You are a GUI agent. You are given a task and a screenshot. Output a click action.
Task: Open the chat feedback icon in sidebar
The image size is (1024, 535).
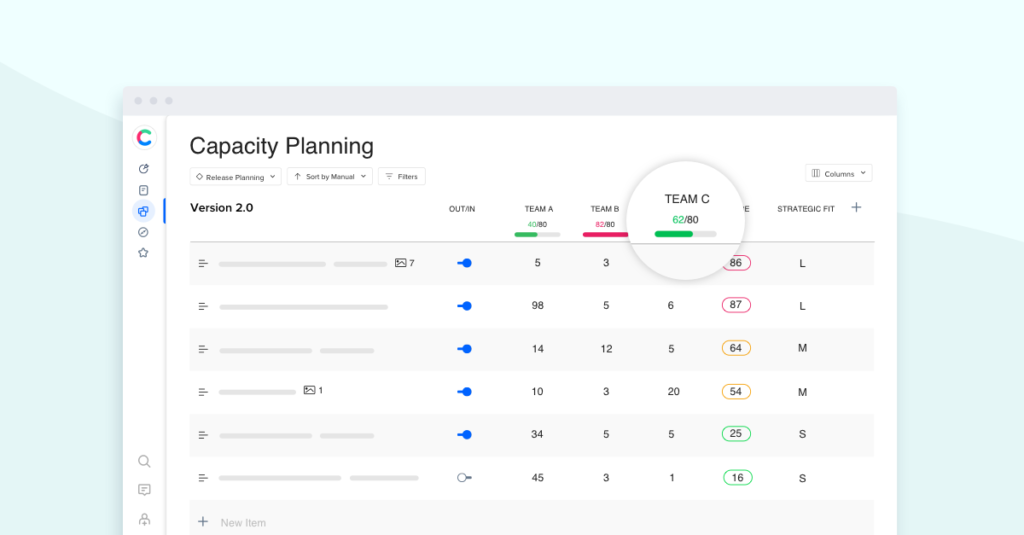click(x=144, y=490)
